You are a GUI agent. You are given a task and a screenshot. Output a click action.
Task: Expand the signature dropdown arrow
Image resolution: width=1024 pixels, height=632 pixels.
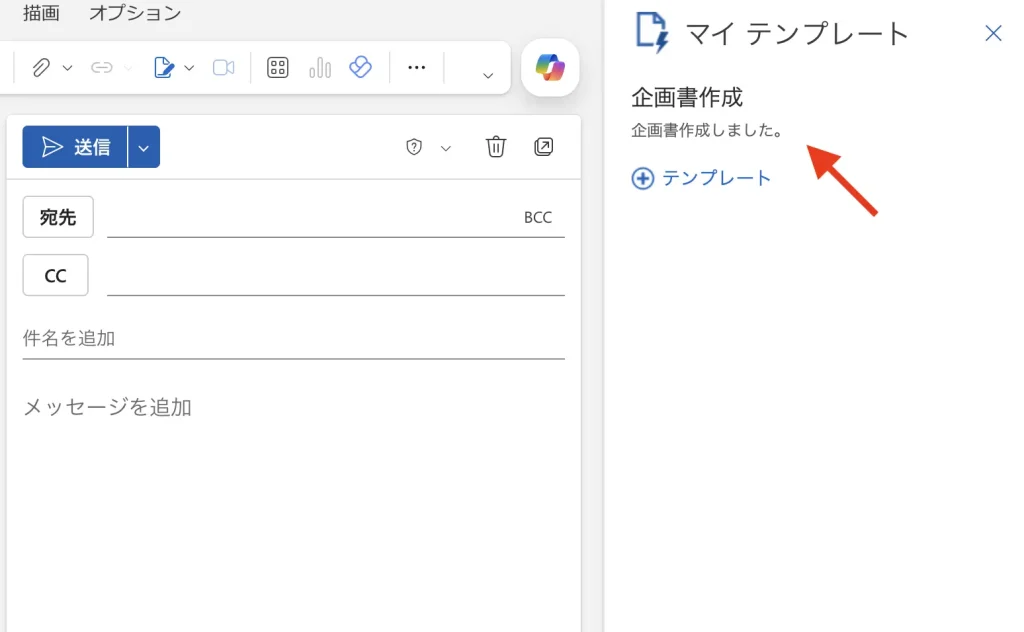(189, 68)
